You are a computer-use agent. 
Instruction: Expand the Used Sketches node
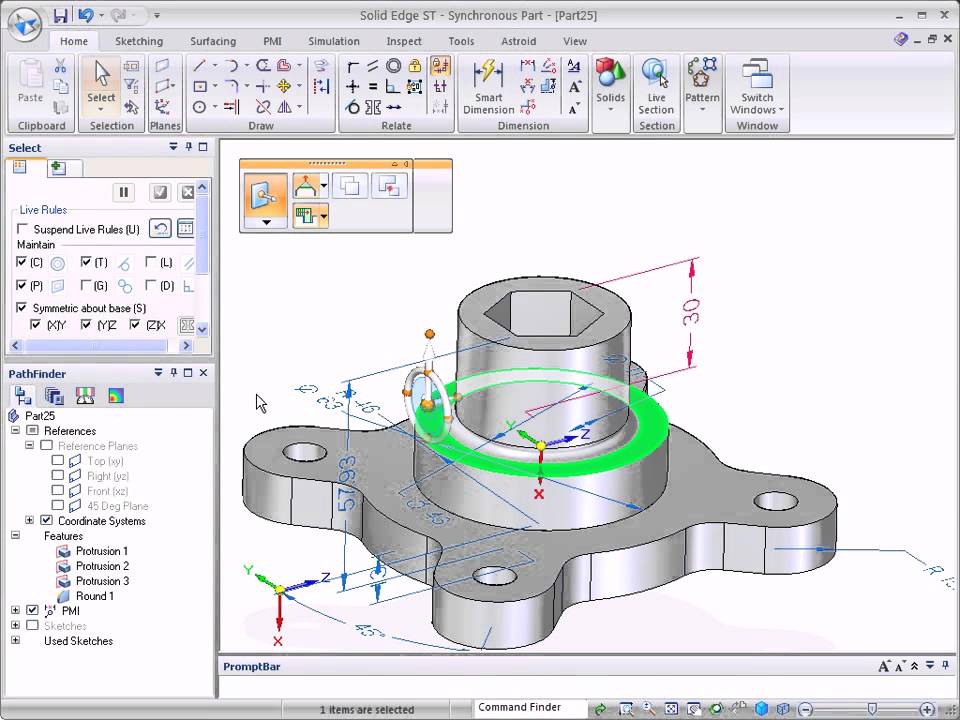15,640
